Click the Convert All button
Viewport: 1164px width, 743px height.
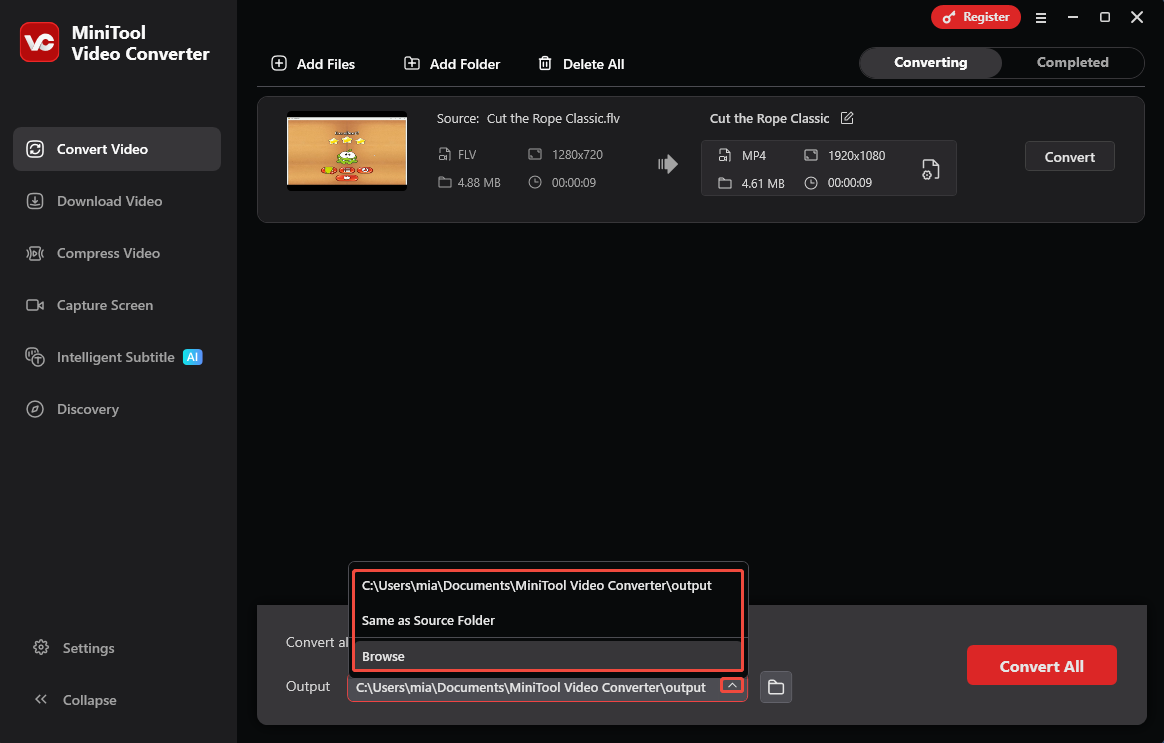tap(1041, 665)
